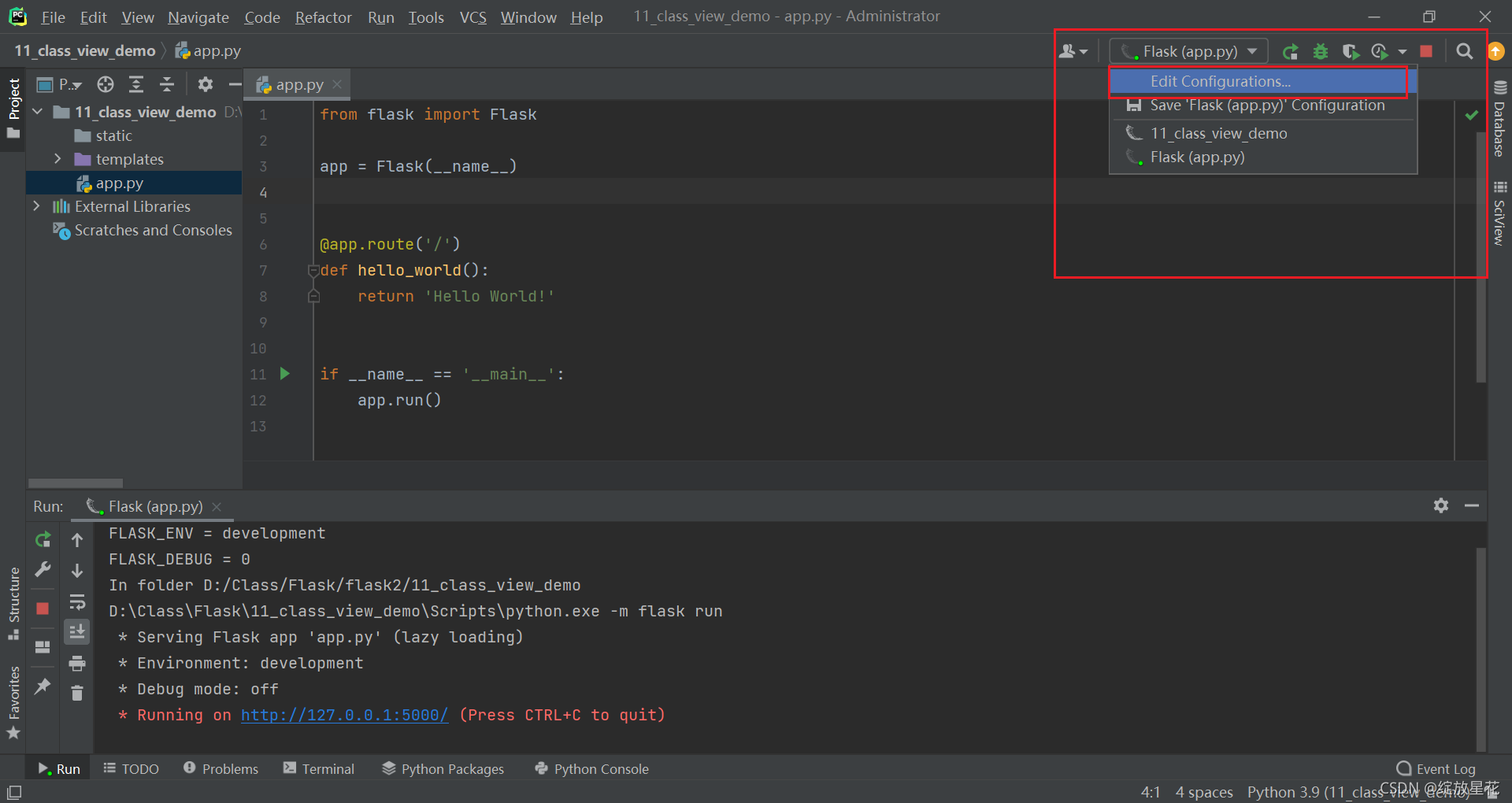Toggle the Database side tool tab

coord(1499,119)
